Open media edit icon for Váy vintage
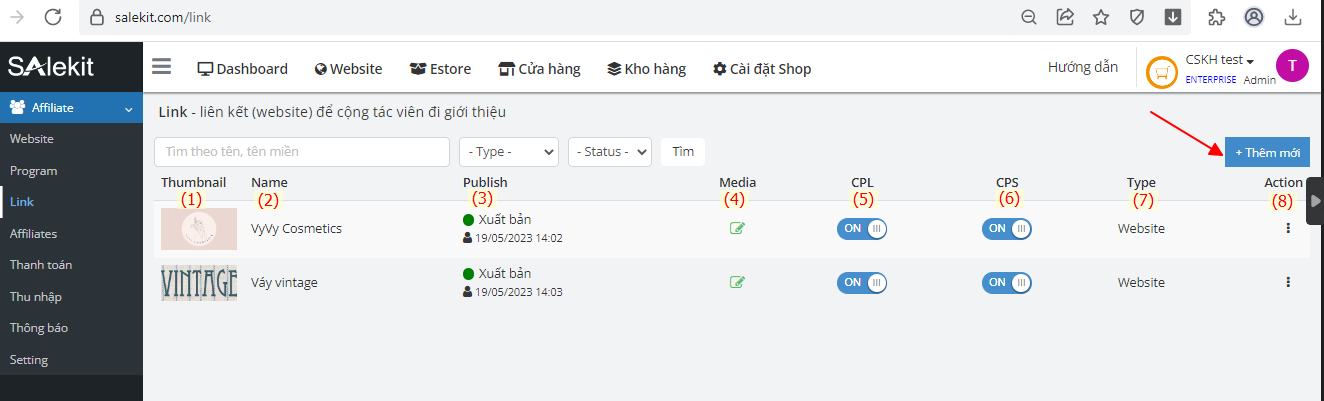 pyautogui.click(x=737, y=282)
